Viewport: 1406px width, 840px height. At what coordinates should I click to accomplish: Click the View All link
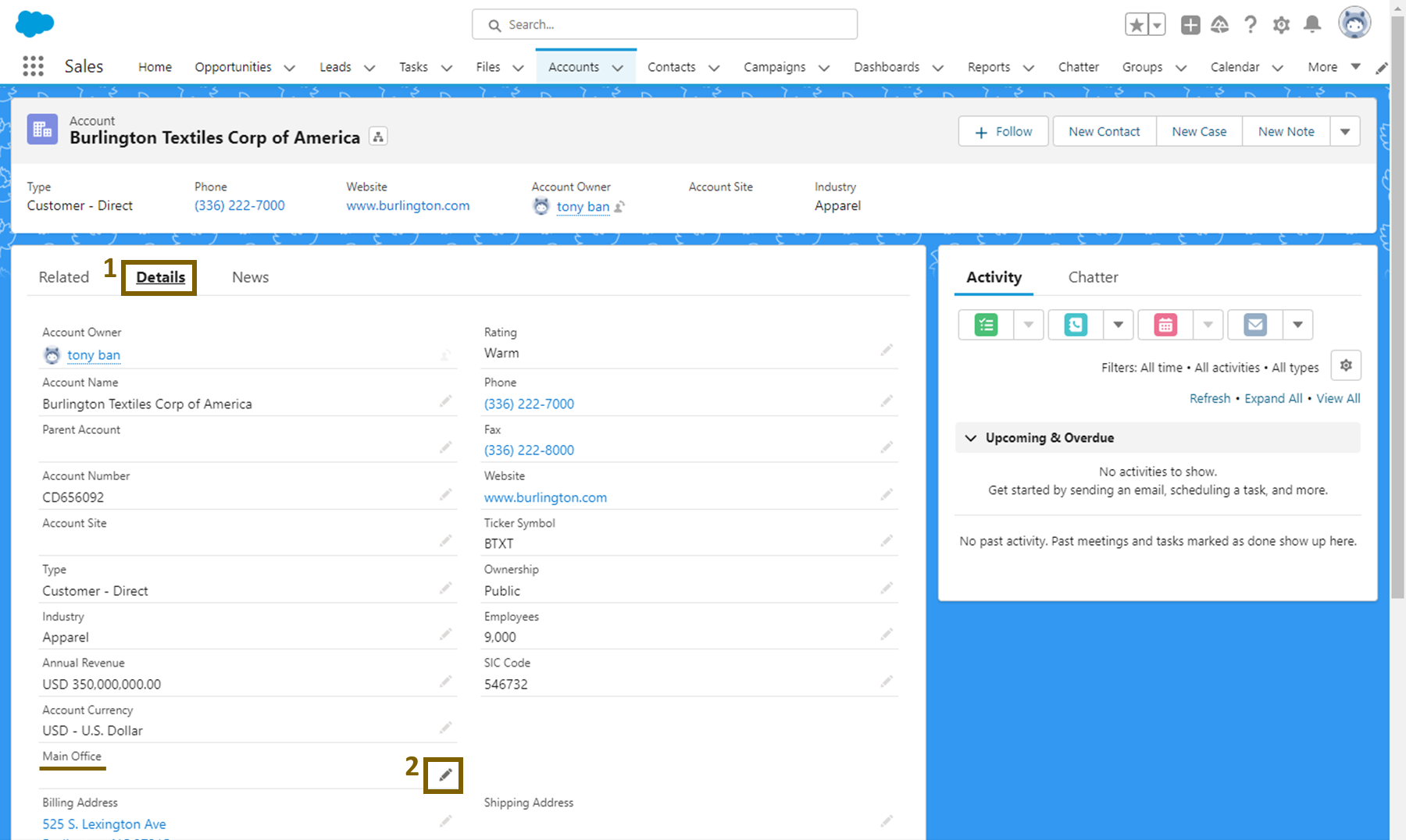tap(1338, 398)
